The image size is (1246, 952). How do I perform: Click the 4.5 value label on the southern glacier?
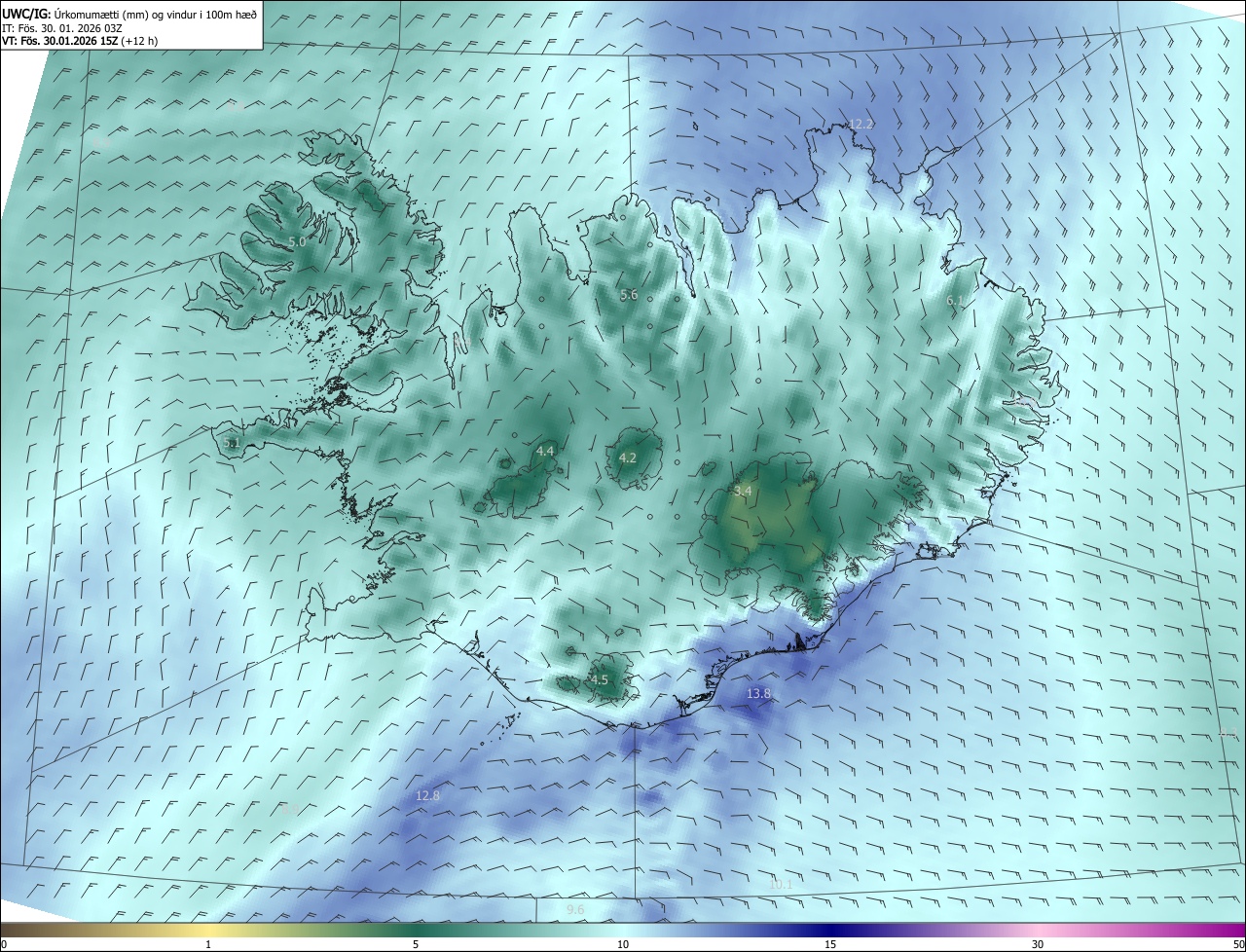(599, 680)
